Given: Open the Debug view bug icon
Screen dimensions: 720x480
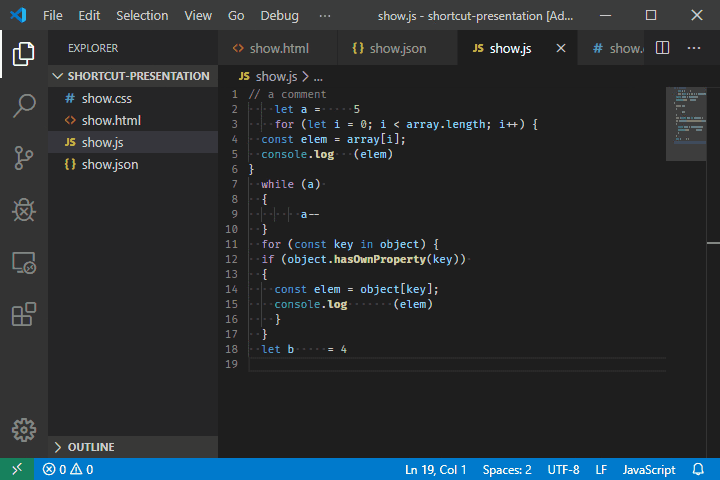Looking at the screenshot, I should [x=23, y=210].
